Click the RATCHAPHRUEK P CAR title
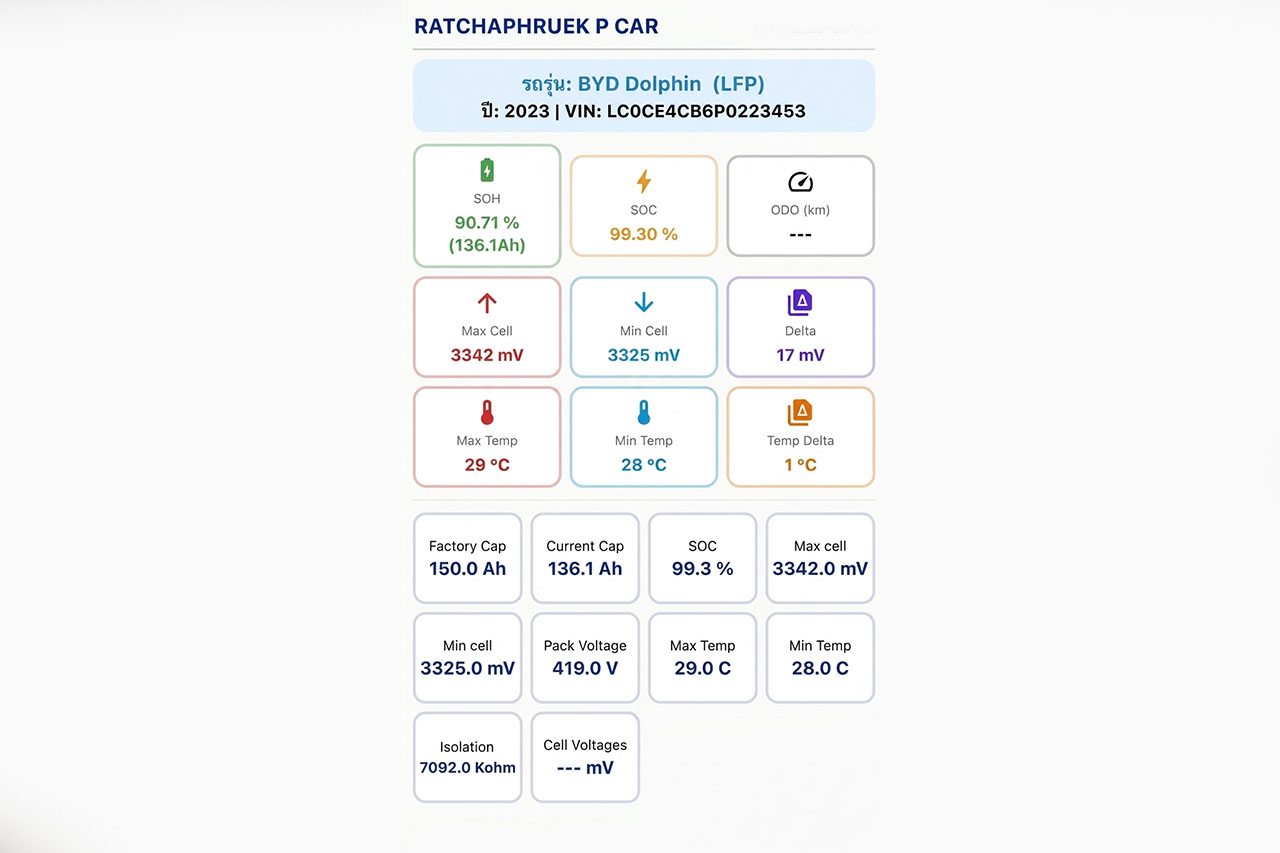This screenshot has height=853, width=1280. 536,27
